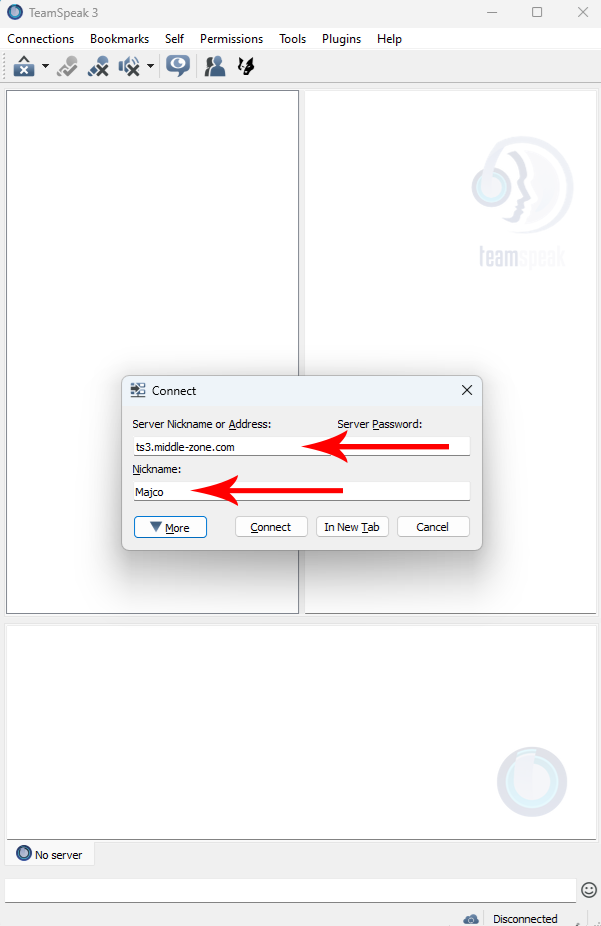Open the emoji smiley picker
The height and width of the screenshot is (926, 601).
(589, 890)
